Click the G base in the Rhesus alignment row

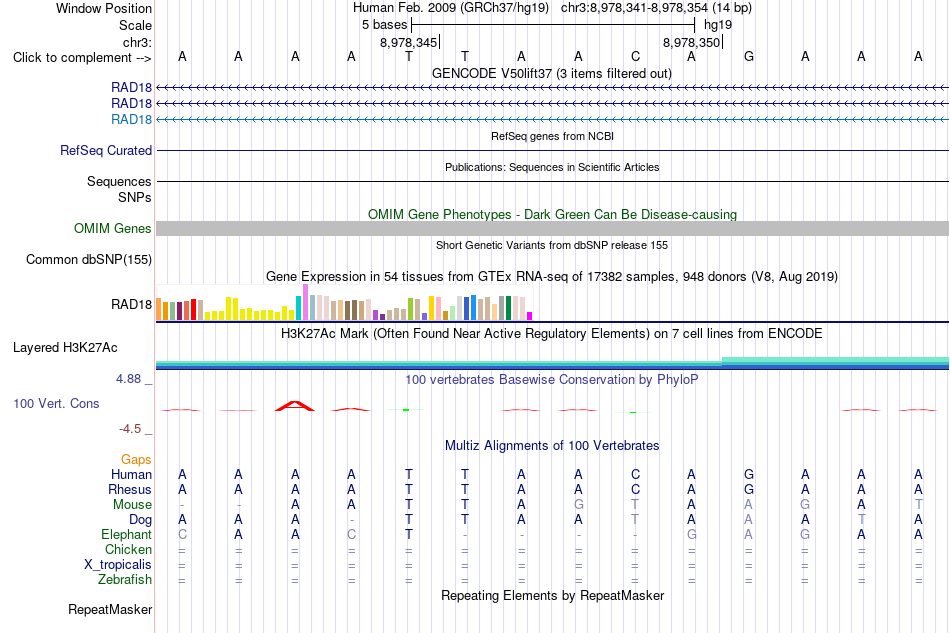(749, 489)
